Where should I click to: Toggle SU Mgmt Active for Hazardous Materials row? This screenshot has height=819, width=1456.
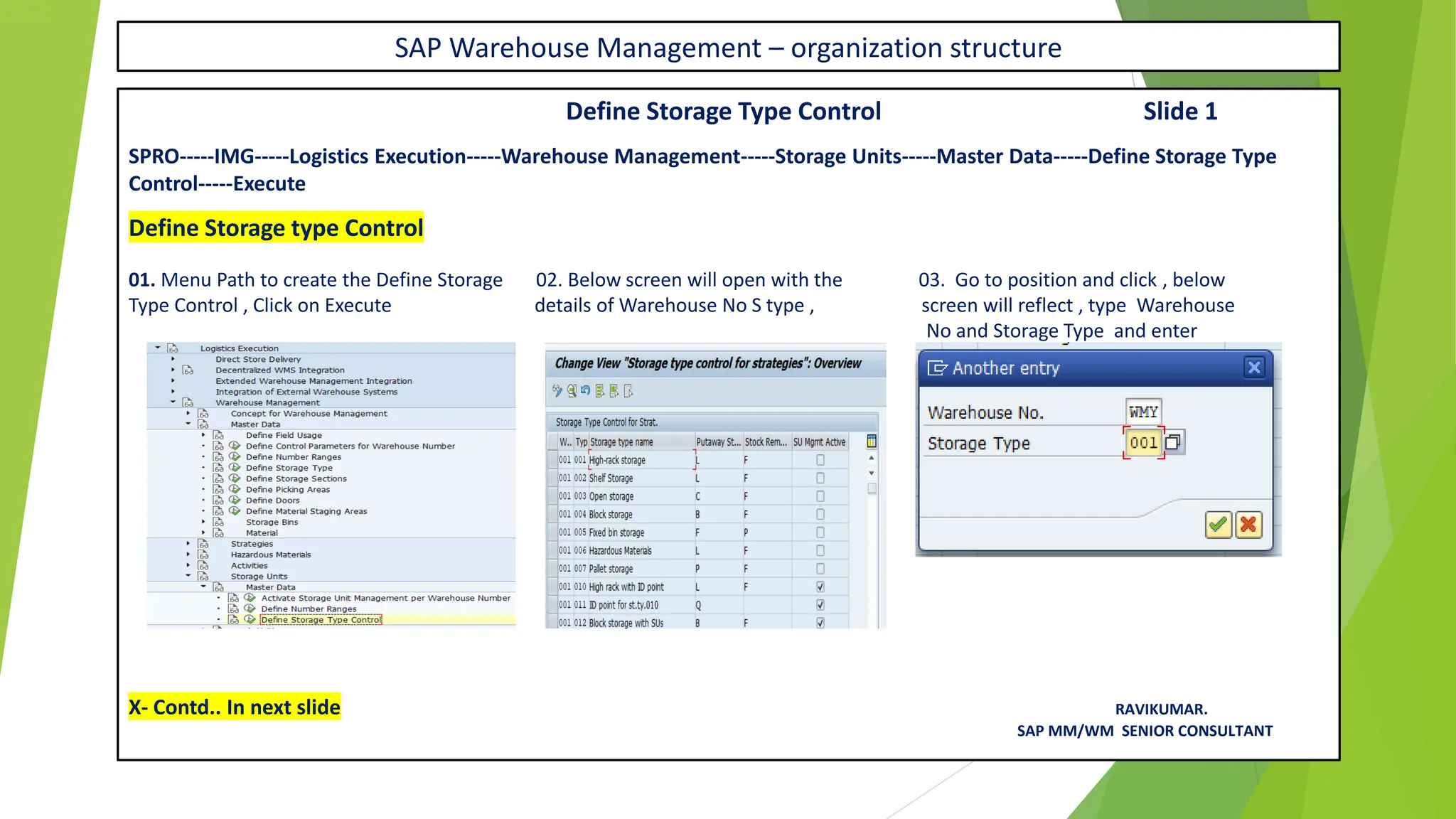coord(820,550)
